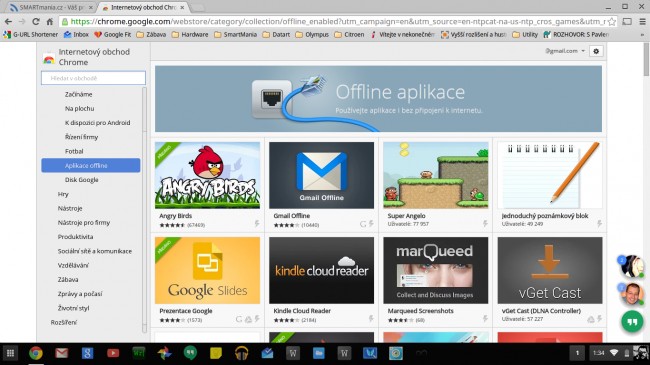Open the Files blue folder app on shelf

click(318, 353)
